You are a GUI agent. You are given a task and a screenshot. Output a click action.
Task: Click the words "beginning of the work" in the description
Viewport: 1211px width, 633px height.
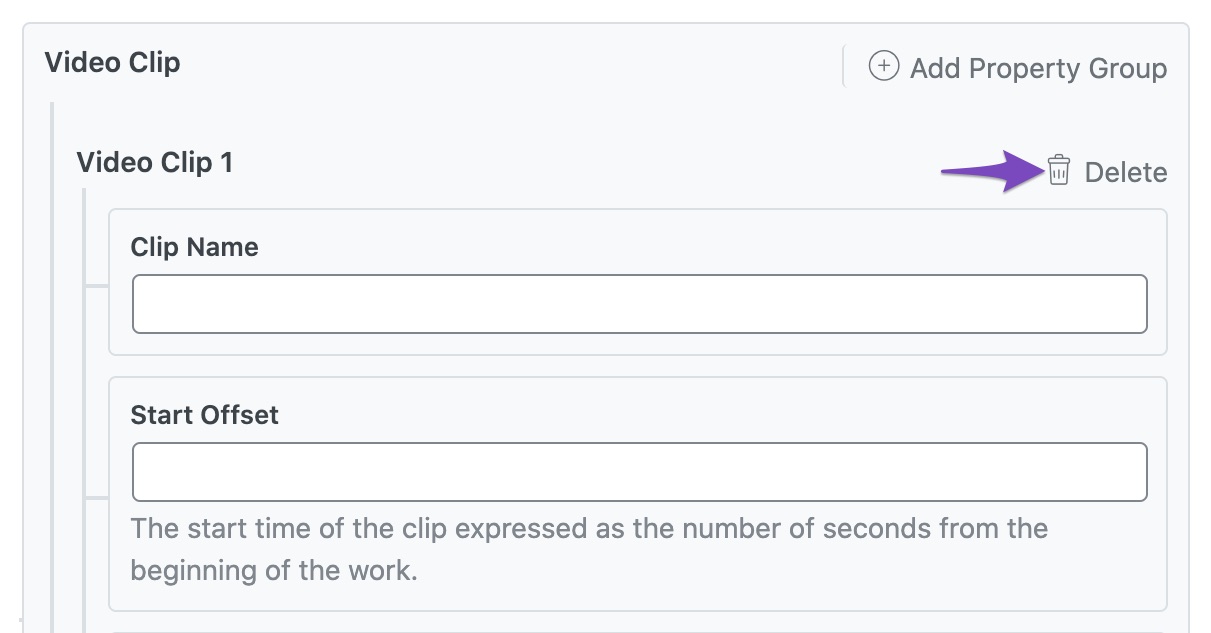[x=274, y=571]
